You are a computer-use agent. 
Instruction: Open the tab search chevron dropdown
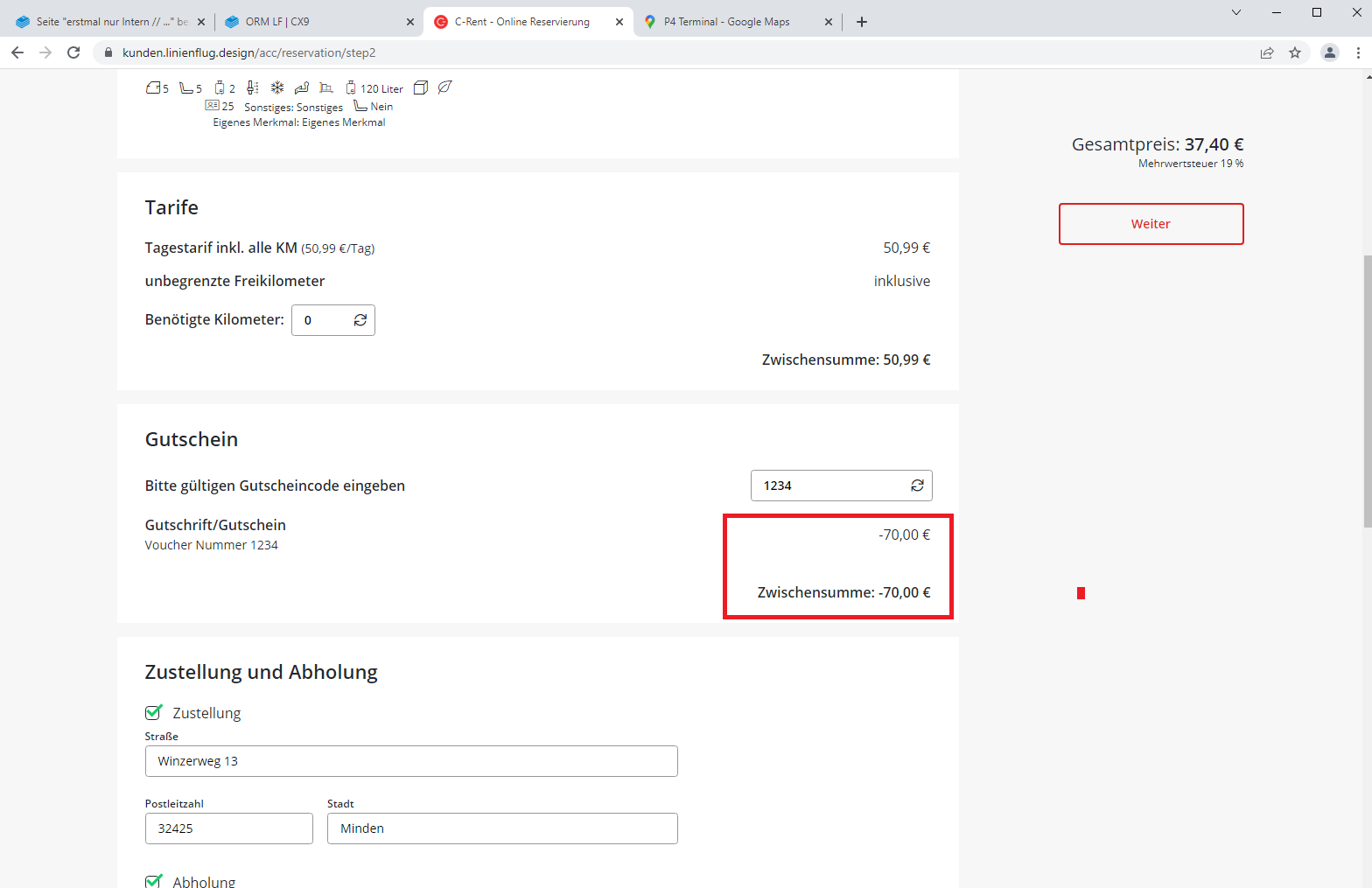(x=1235, y=12)
